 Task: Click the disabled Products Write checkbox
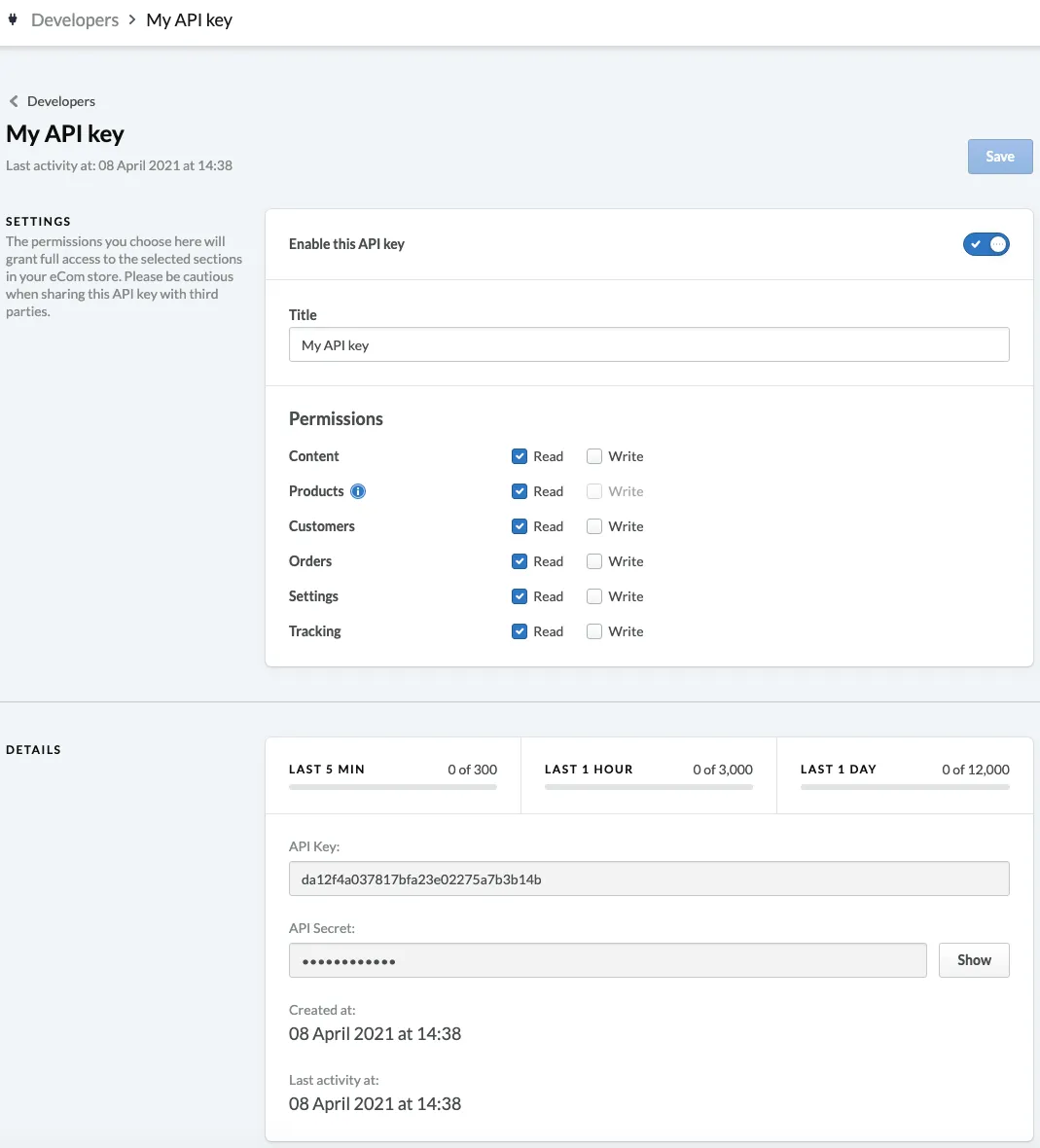pos(594,491)
